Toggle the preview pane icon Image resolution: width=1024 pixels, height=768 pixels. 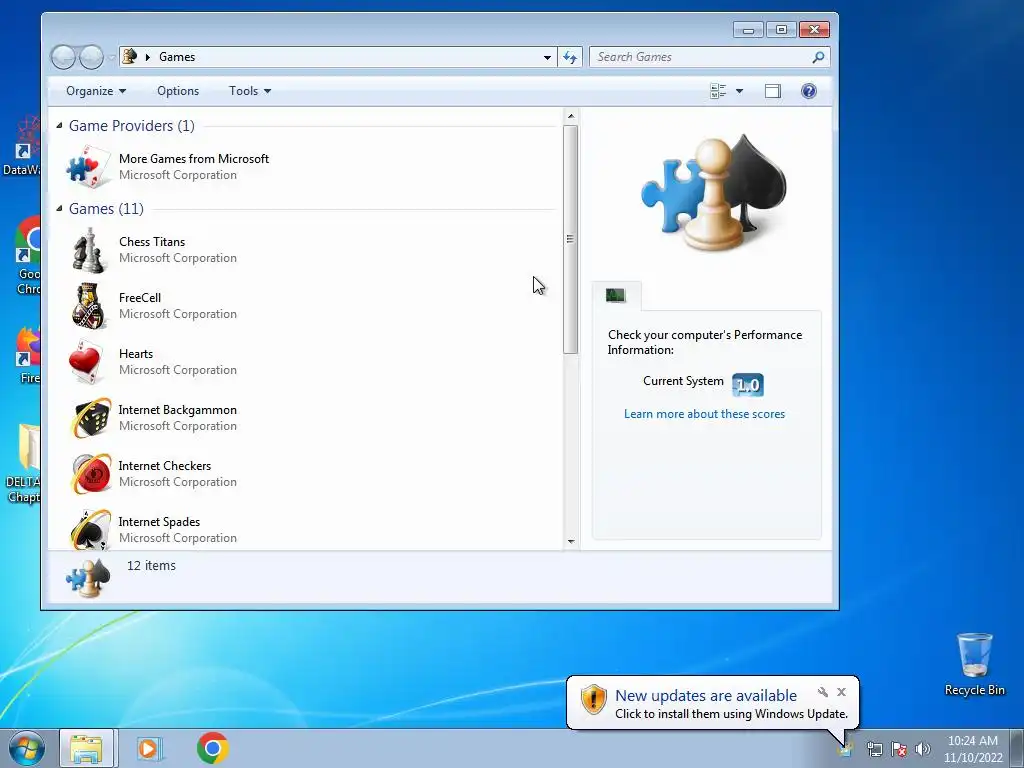tap(773, 91)
